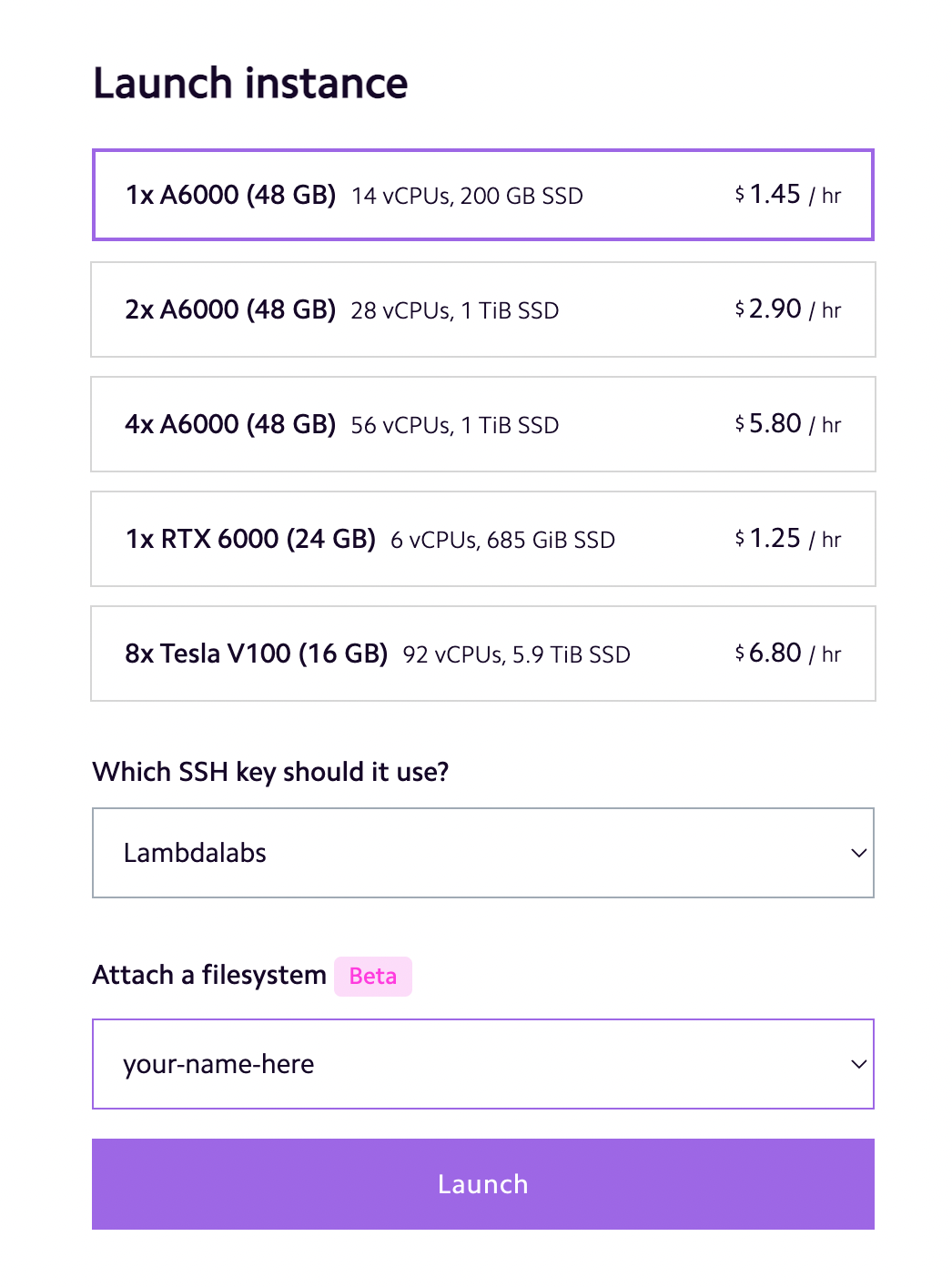Click the 14 vCPUs, 200 GB SSD spec text
952x1287 pixels.
coord(467,197)
